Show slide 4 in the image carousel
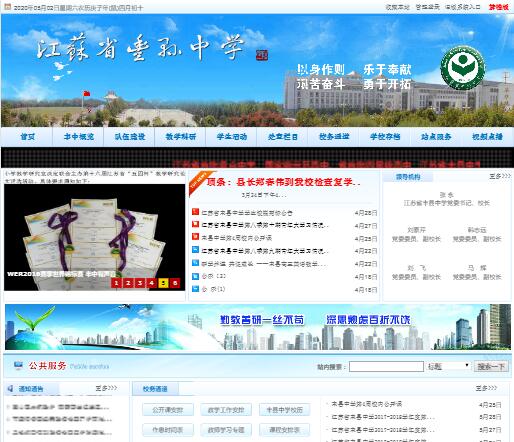This screenshot has height=442, width=514. click(x=152, y=283)
